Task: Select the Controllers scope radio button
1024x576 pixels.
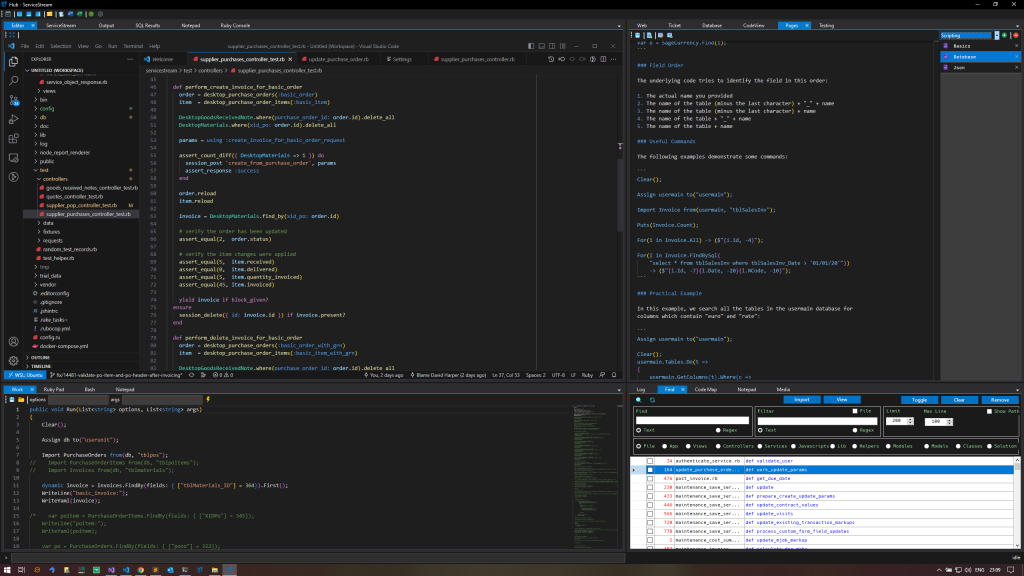Action: [718, 447]
